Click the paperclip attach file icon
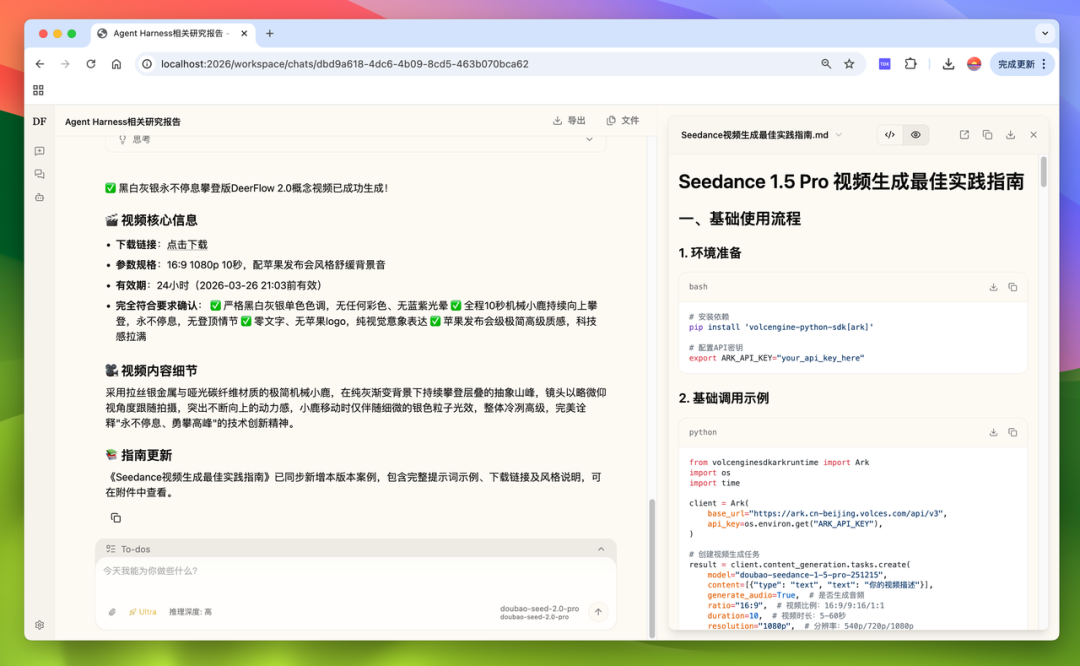Screen dimensions: 1080x666 (x=112, y=612)
